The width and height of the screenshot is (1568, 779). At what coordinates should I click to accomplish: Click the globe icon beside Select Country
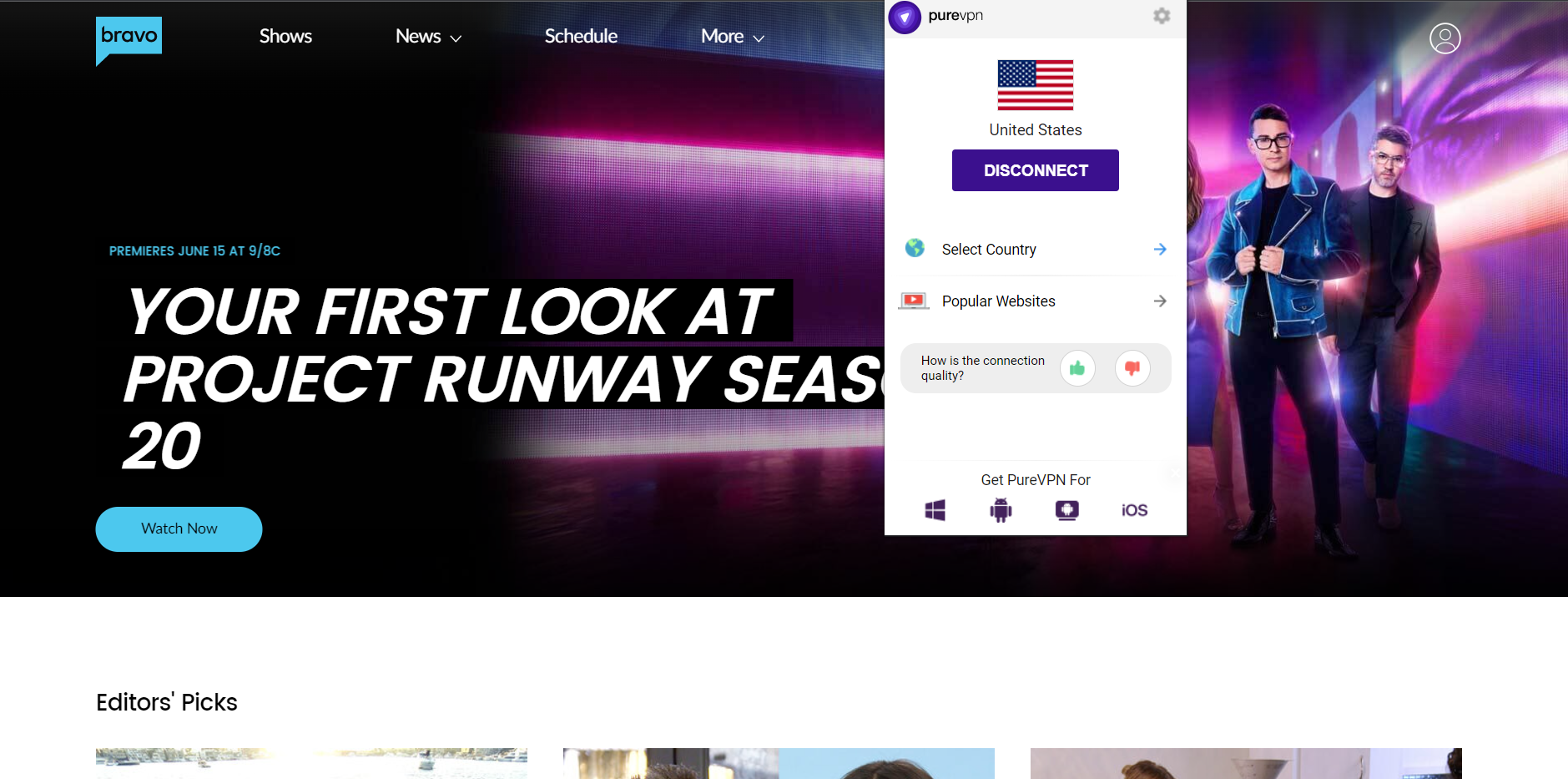click(x=915, y=248)
